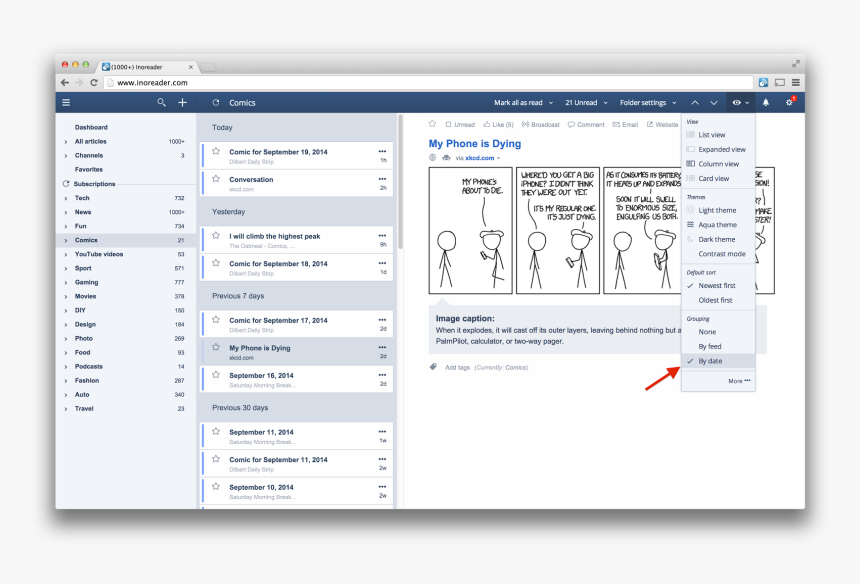The image size is (860, 584).
Task: Open the eye view options menu
Action: (740, 103)
